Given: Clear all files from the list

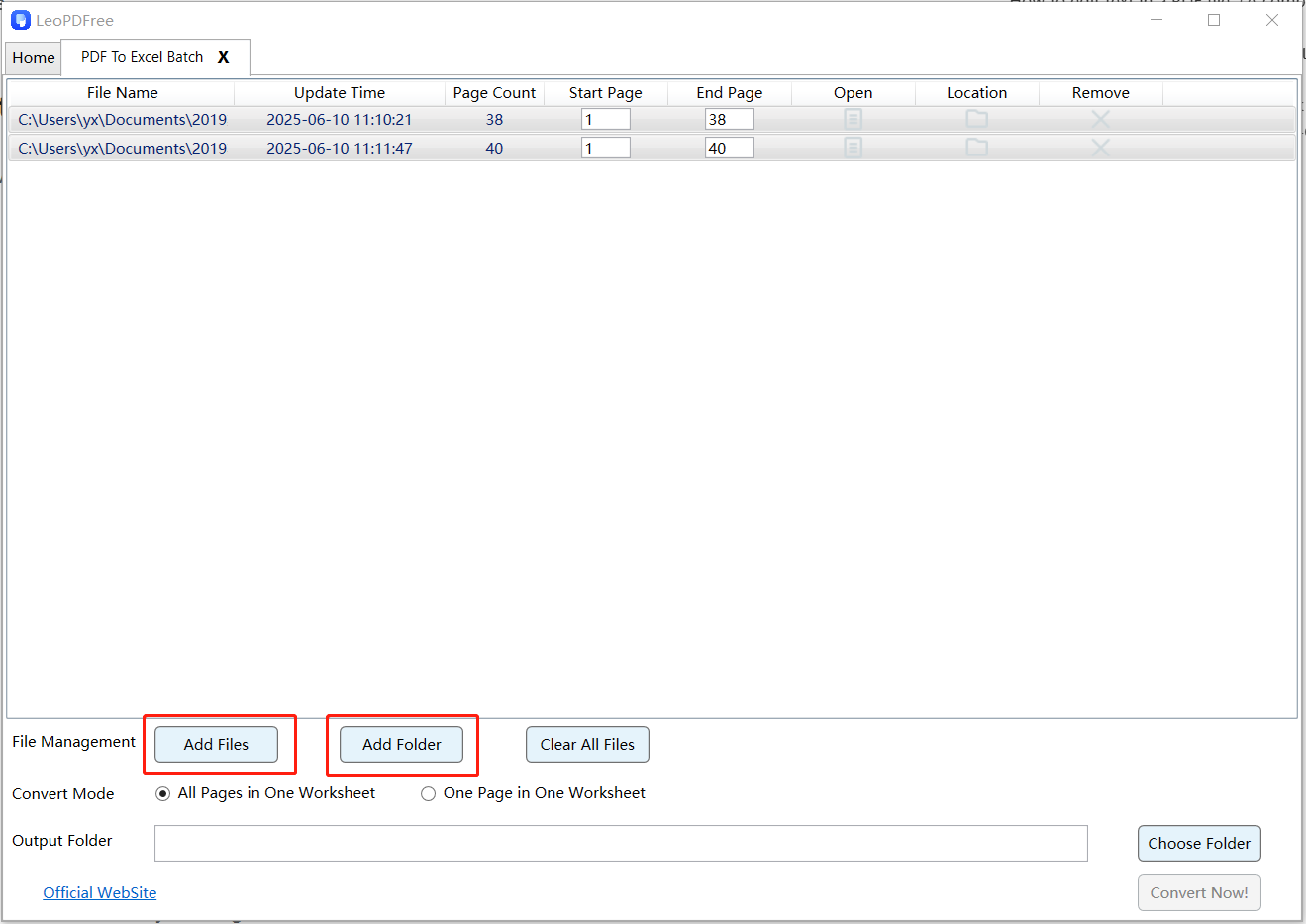Looking at the screenshot, I should (587, 744).
